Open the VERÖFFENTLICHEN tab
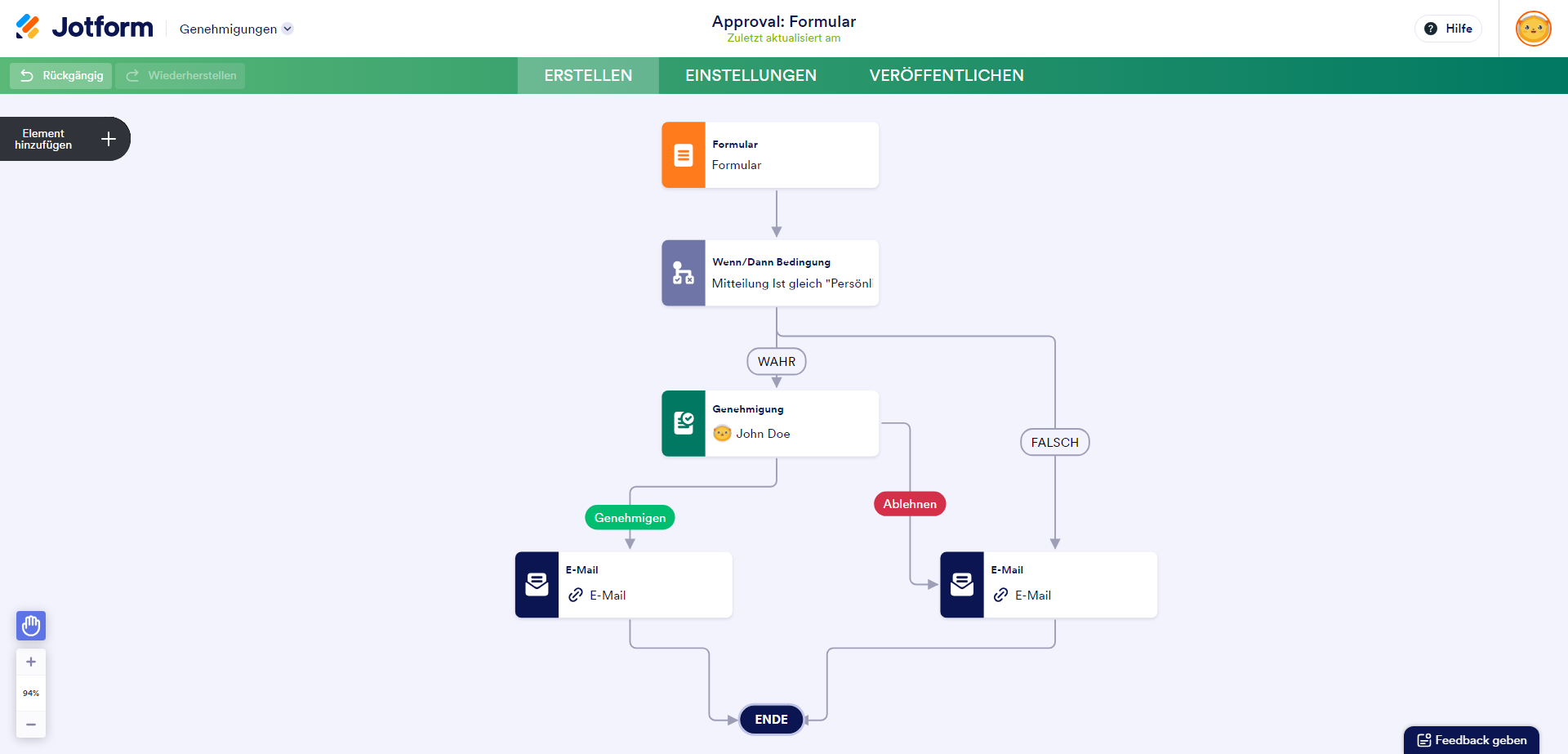The width and height of the screenshot is (1568, 754). (946, 75)
